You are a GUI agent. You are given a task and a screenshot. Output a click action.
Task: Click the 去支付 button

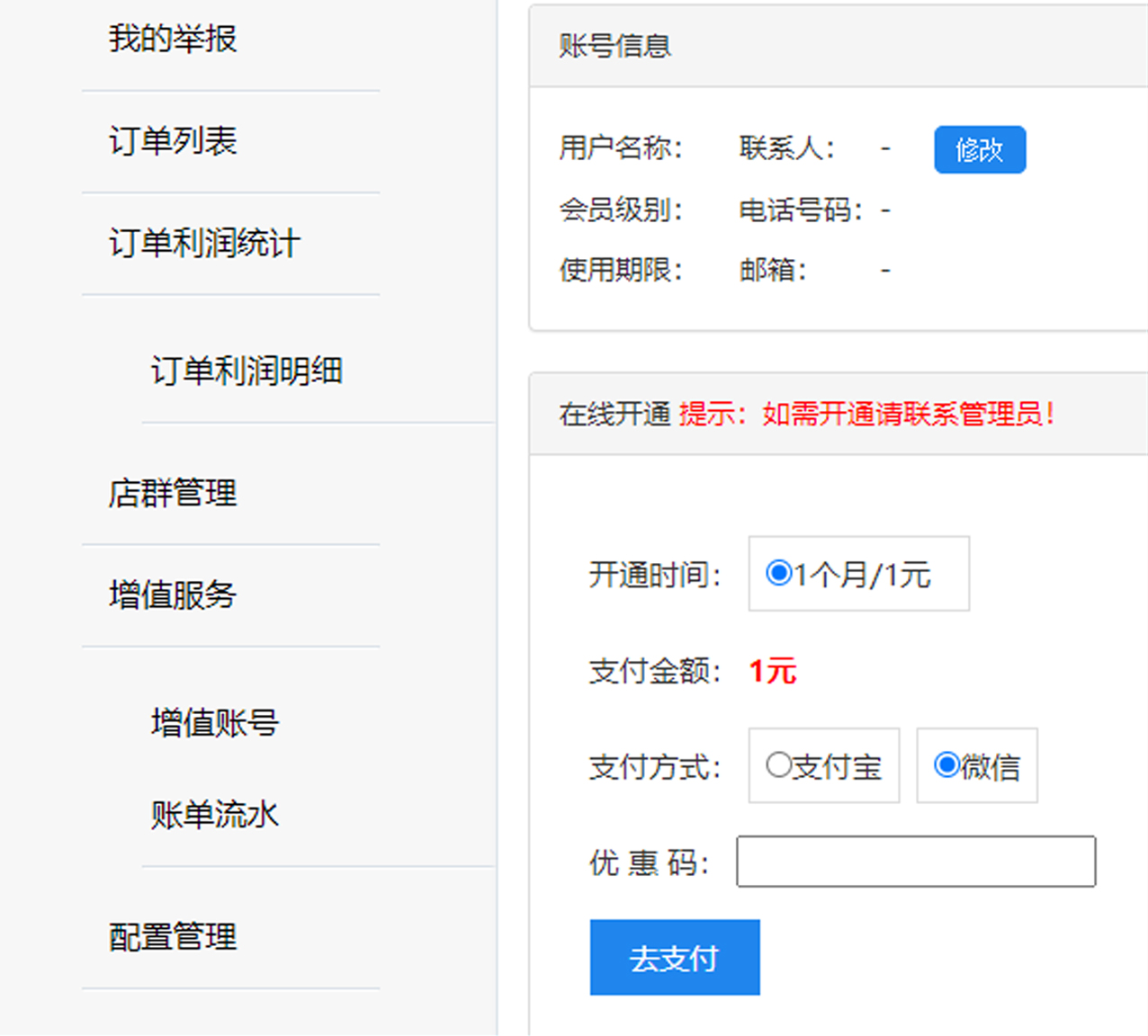[x=675, y=958]
